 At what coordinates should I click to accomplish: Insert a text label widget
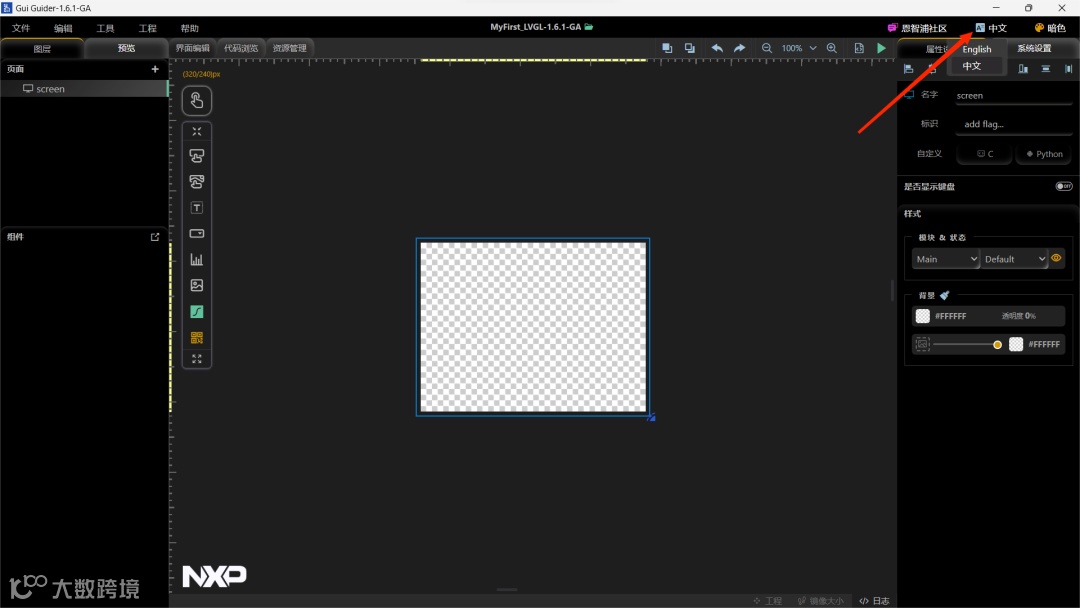click(x=197, y=208)
